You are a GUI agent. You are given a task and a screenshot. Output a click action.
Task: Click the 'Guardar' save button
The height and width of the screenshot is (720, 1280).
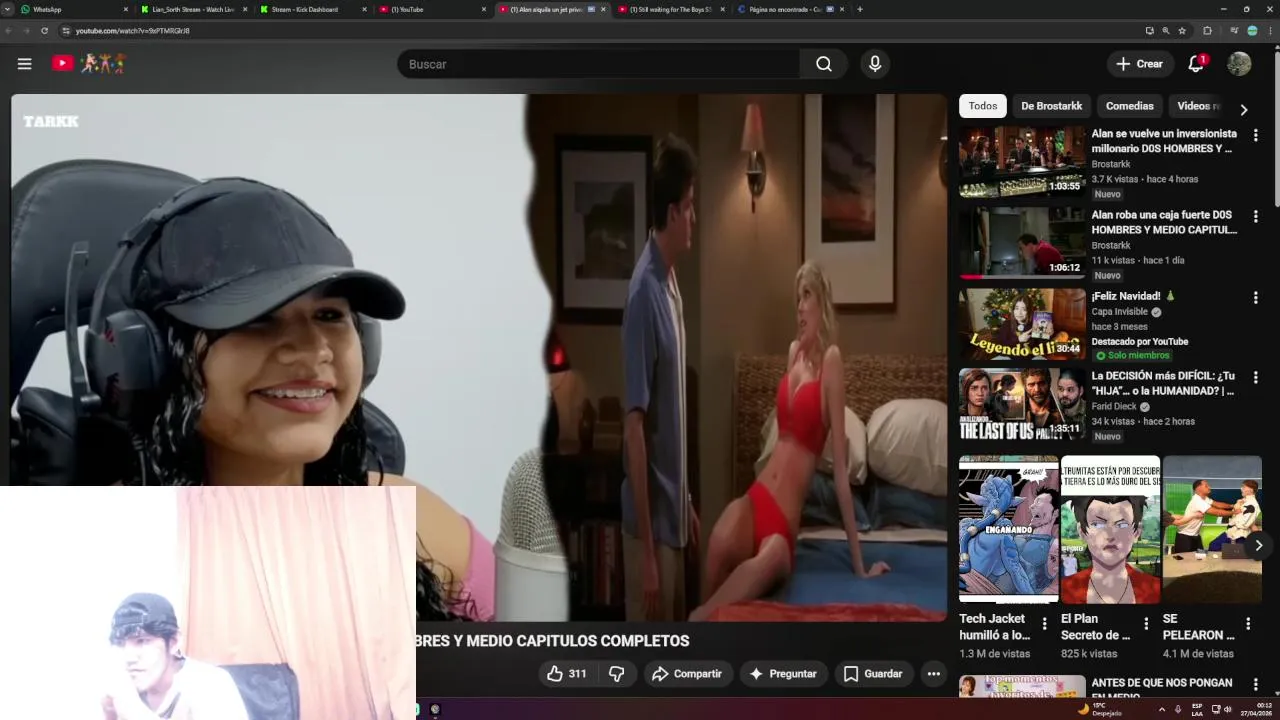coord(873,674)
